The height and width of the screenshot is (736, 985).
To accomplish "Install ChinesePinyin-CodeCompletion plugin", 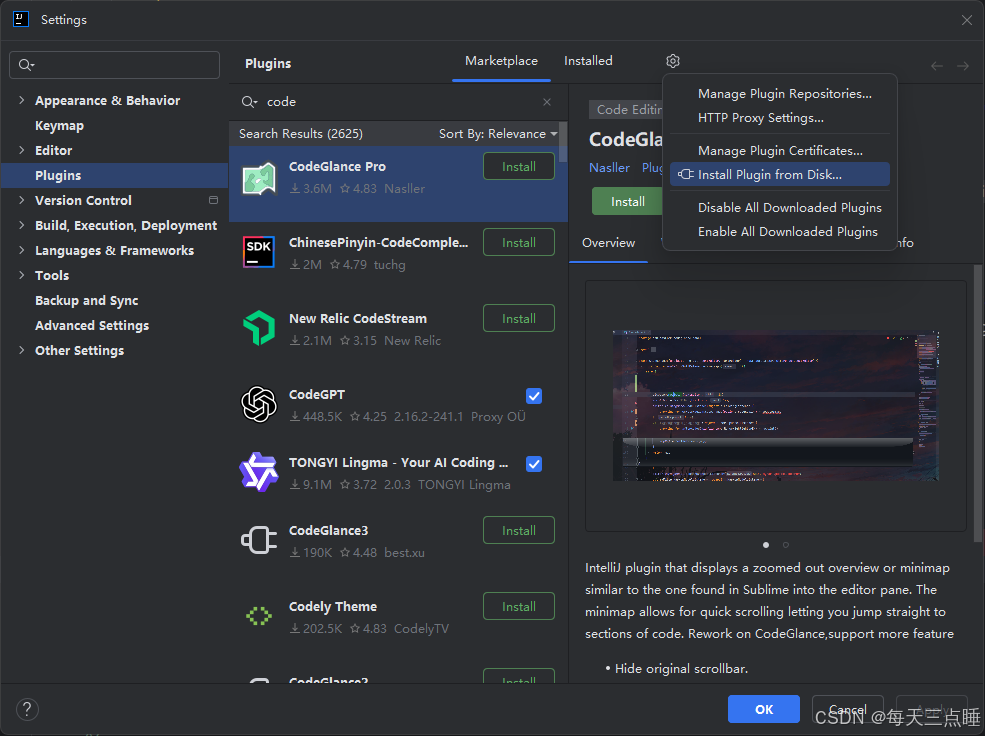I will pos(519,242).
